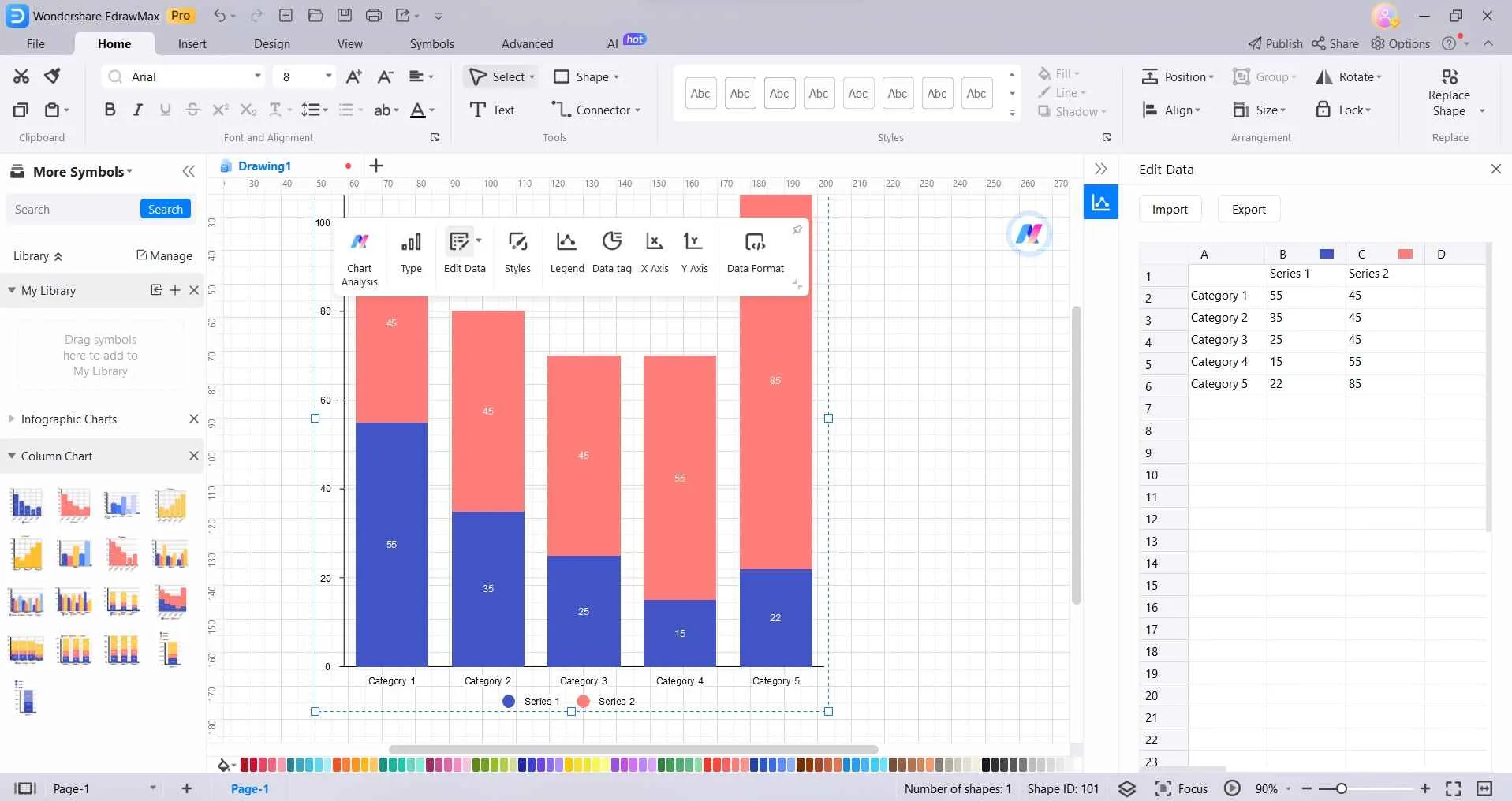The height and width of the screenshot is (801, 1512).
Task: Expand the Infographic Charts section
Action: 12,419
